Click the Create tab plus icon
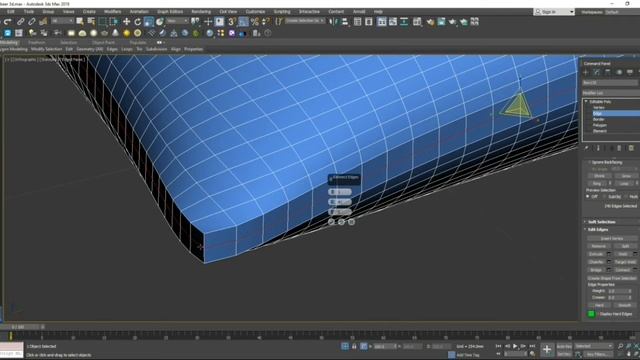 [x=586, y=72]
